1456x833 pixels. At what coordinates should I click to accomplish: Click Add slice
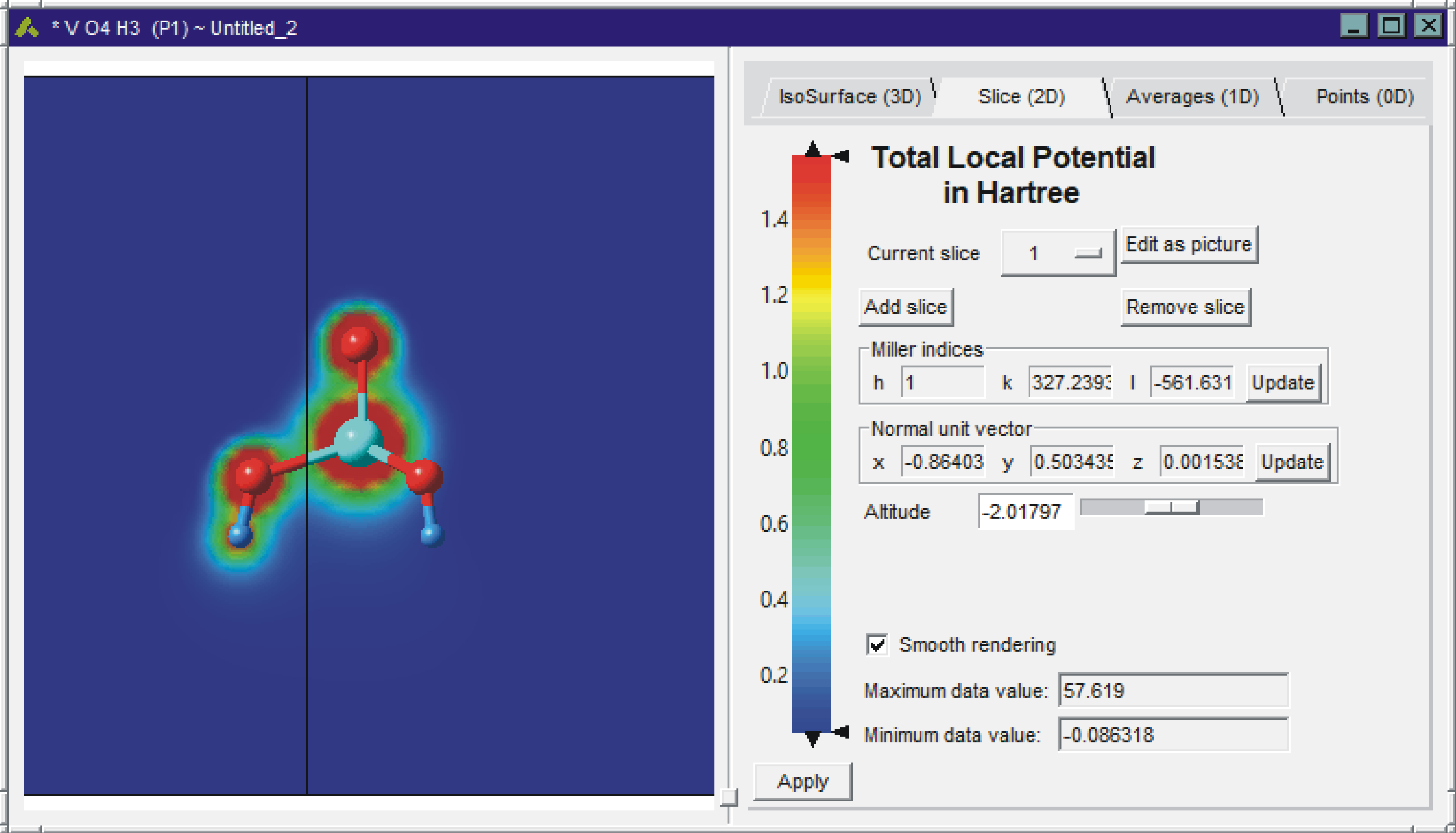pyautogui.click(x=905, y=307)
